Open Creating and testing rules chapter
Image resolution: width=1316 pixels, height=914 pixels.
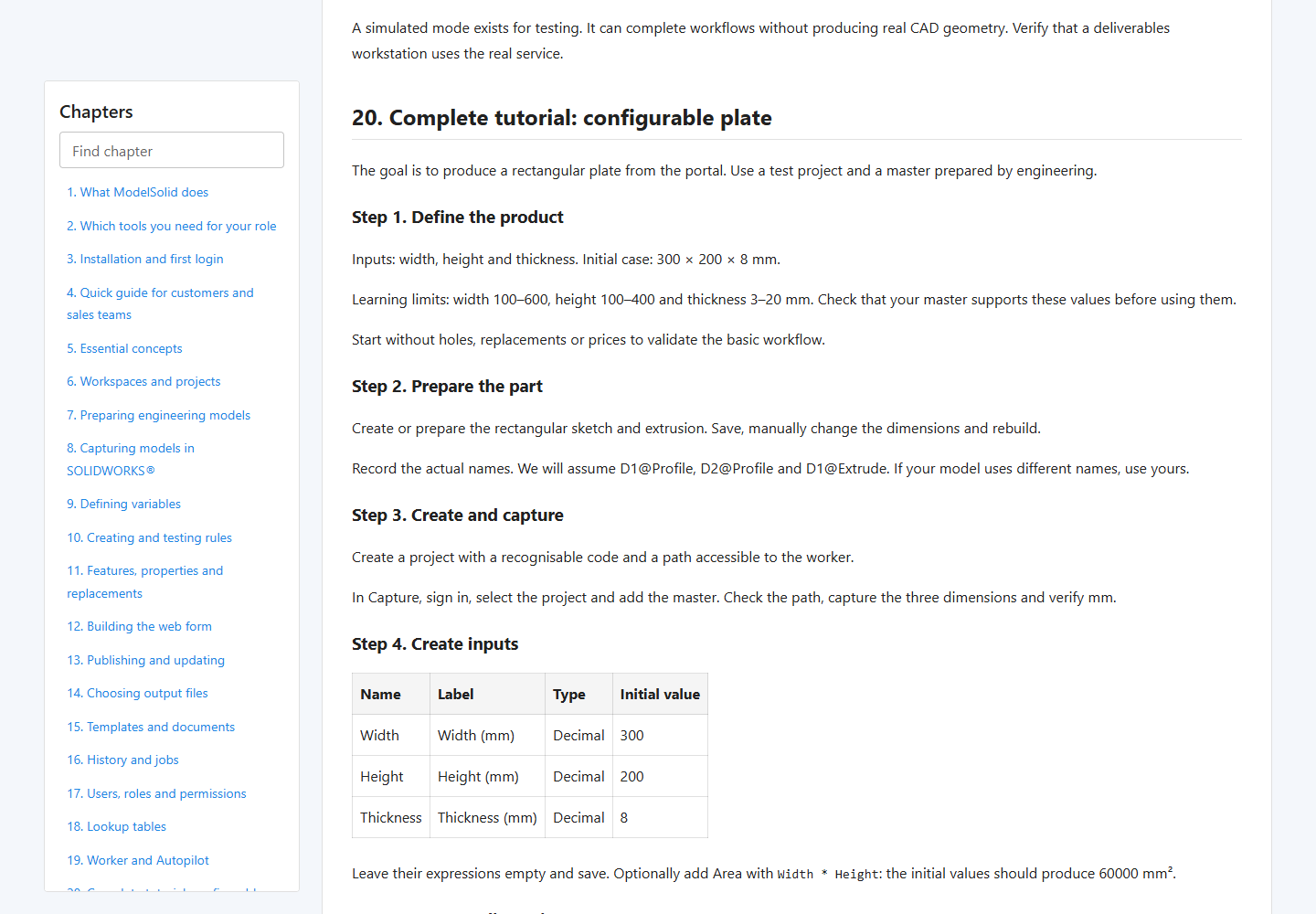point(149,537)
